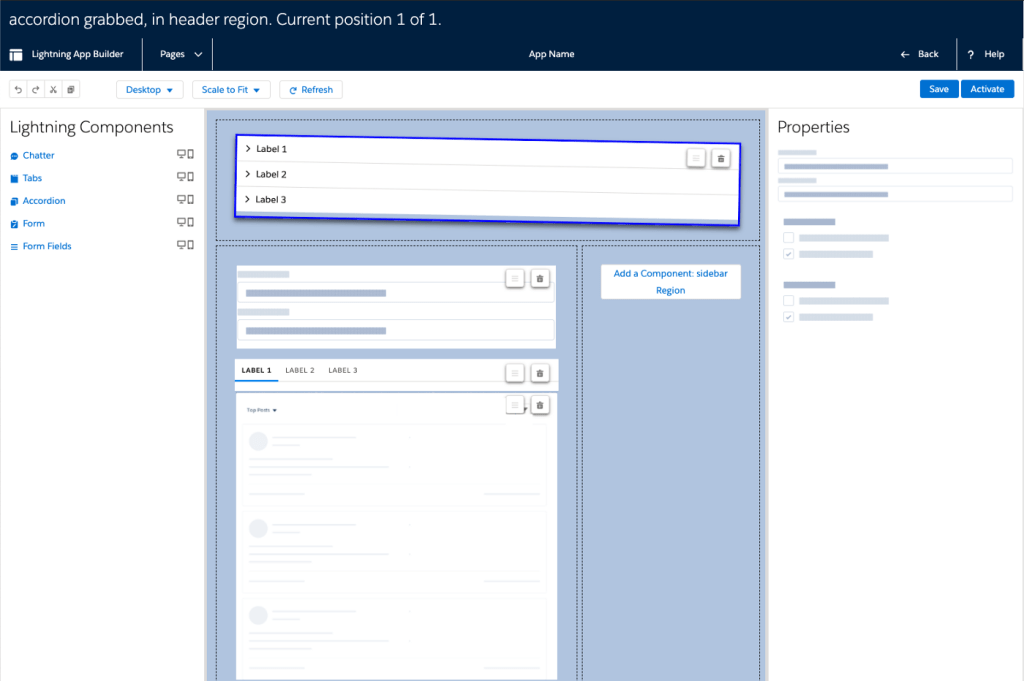Select Accordion in Lightning Components list
Screen dimensions: 1024x681
point(44,200)
